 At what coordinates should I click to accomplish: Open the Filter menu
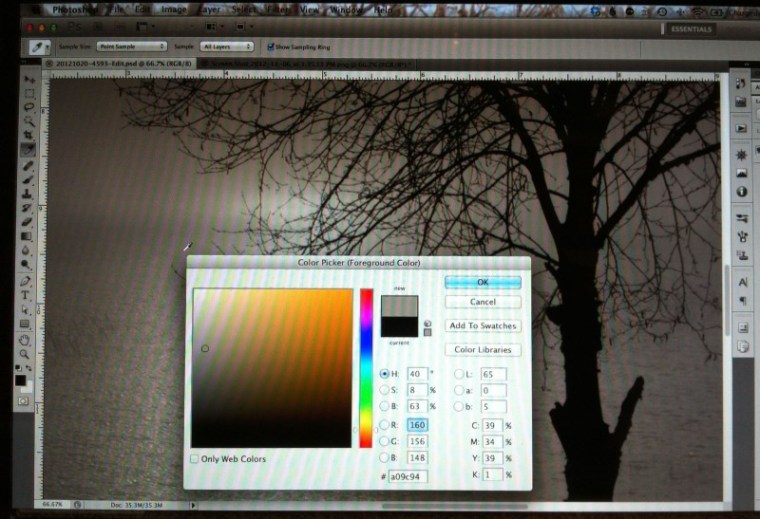coord(279,9)
